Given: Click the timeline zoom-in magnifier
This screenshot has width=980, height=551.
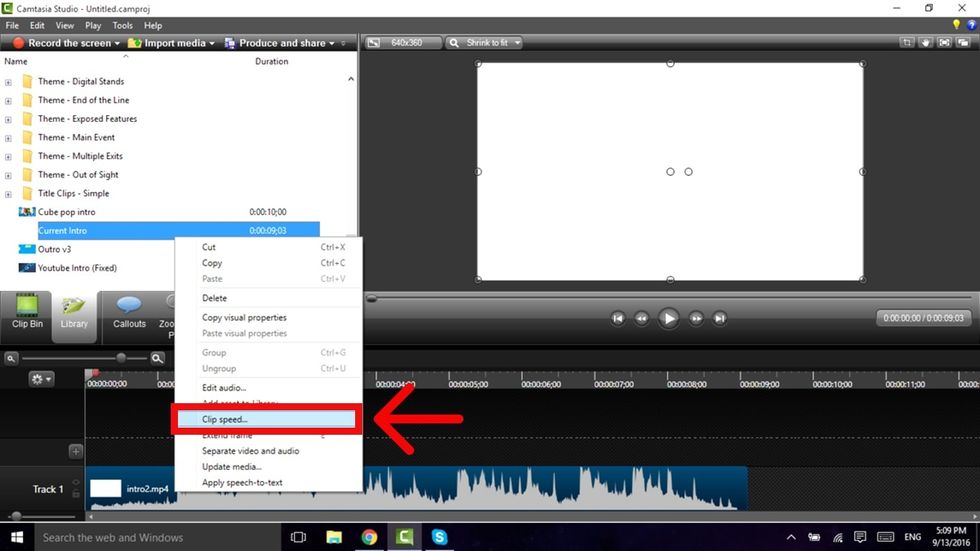Looking at the screenshot, I should click(x=158, y=358).
